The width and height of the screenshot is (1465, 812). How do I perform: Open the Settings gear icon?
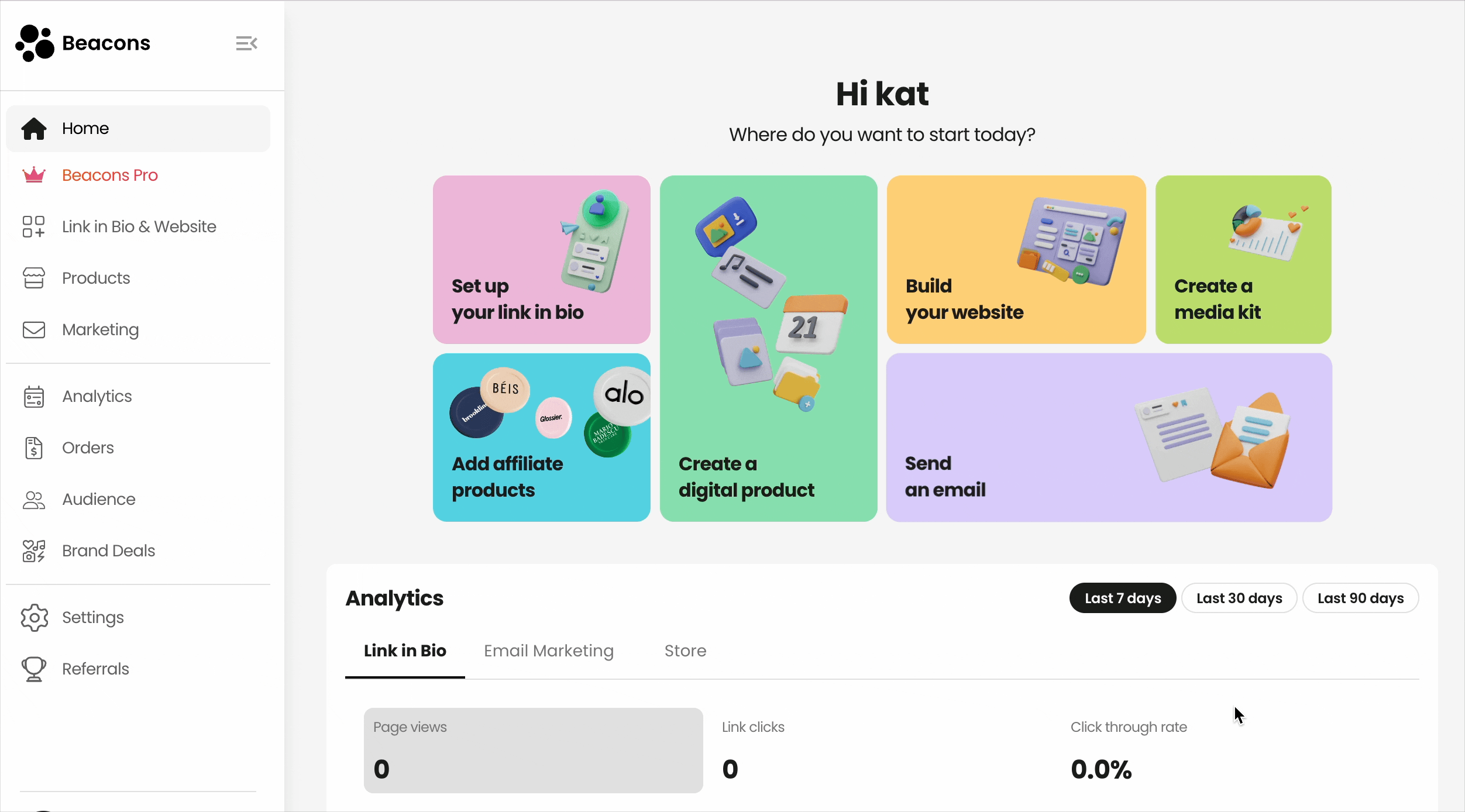point(34,617)
